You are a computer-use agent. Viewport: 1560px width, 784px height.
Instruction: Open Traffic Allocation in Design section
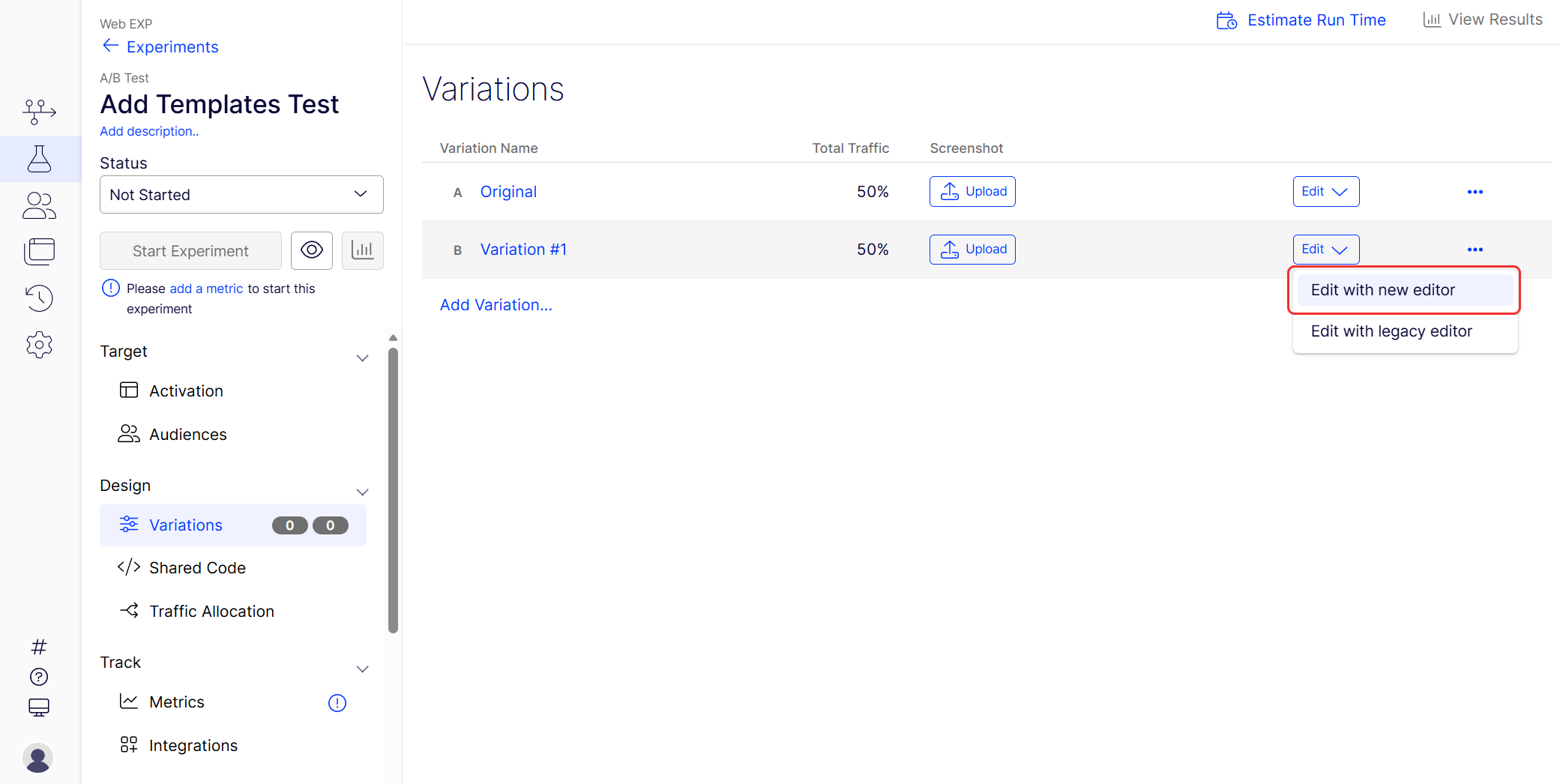211,612
